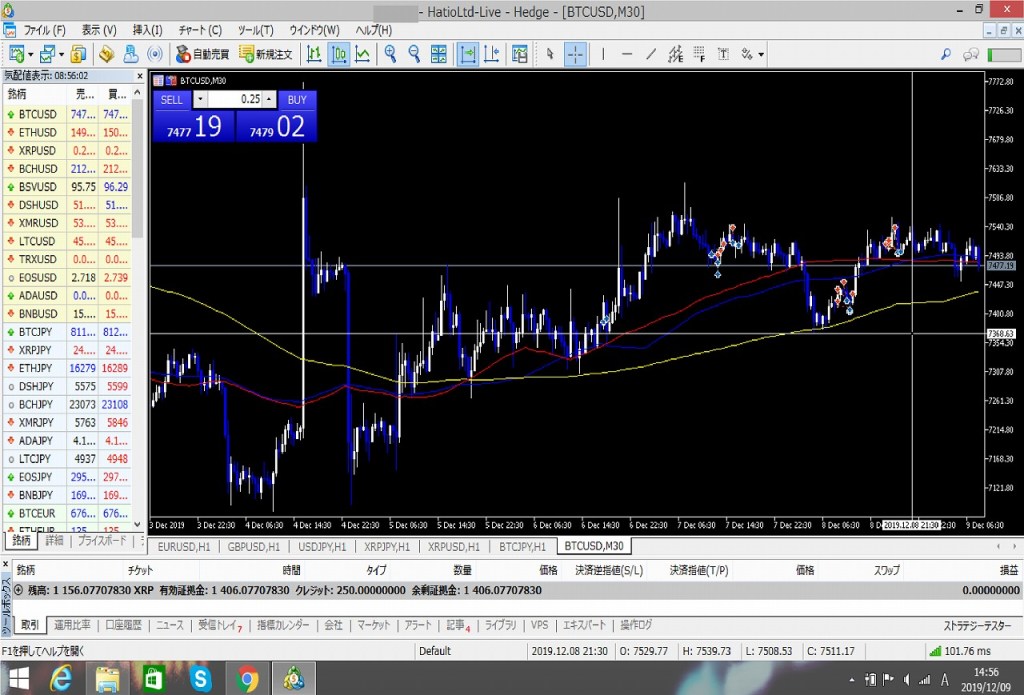
Task: Select ETHUSD in the market watch list
Action: click(x=38, y=132)
